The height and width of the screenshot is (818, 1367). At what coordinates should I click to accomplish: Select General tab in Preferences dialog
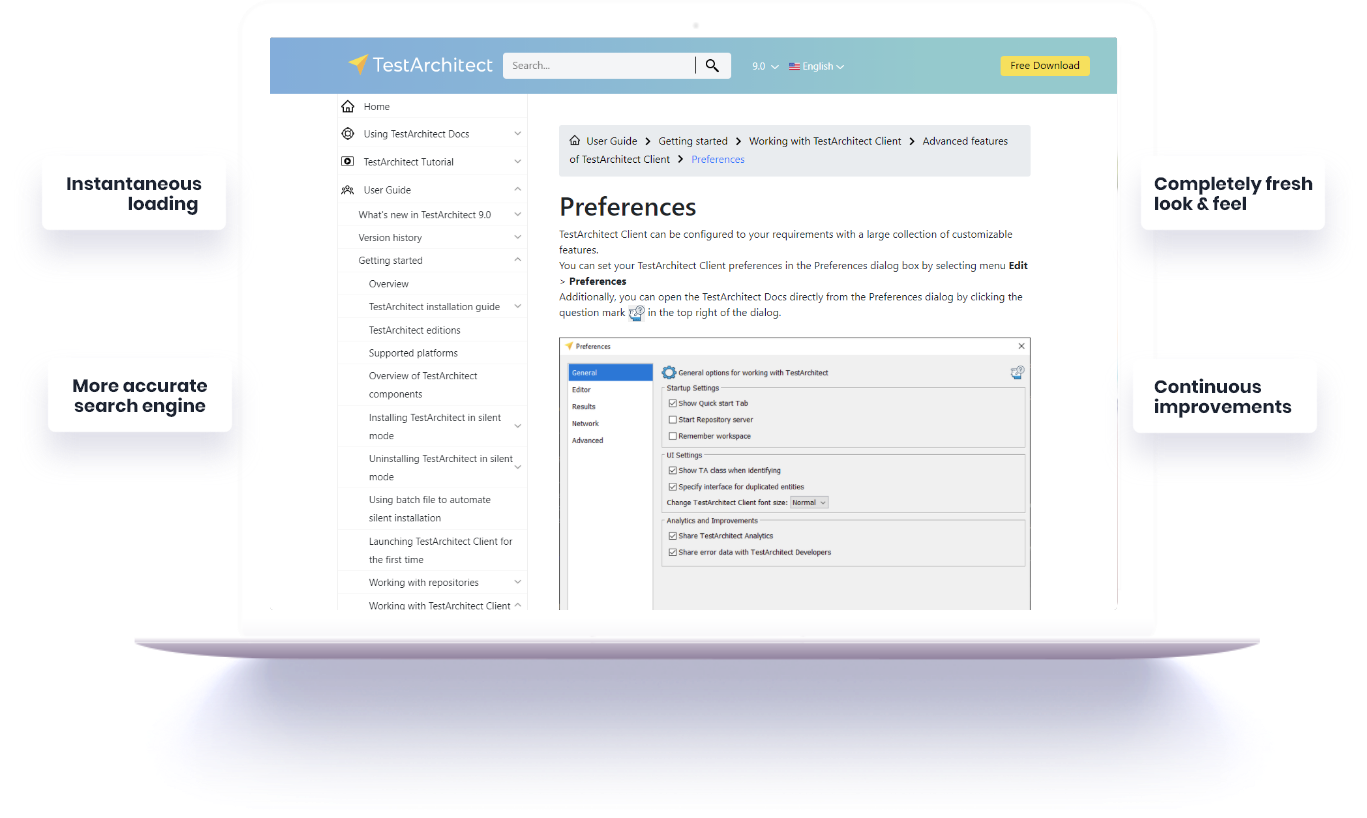pyautogui.click(x=609, y=373)
